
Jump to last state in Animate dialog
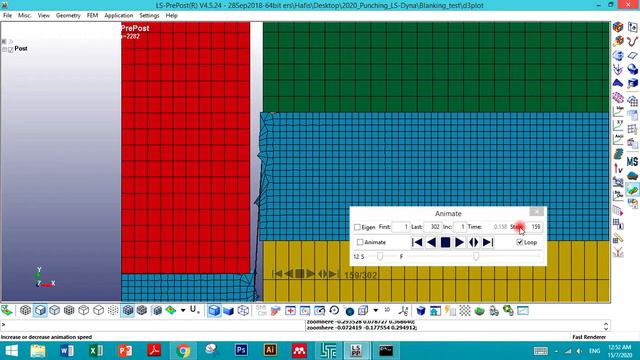pyautogui.click(x=488, y=242)
